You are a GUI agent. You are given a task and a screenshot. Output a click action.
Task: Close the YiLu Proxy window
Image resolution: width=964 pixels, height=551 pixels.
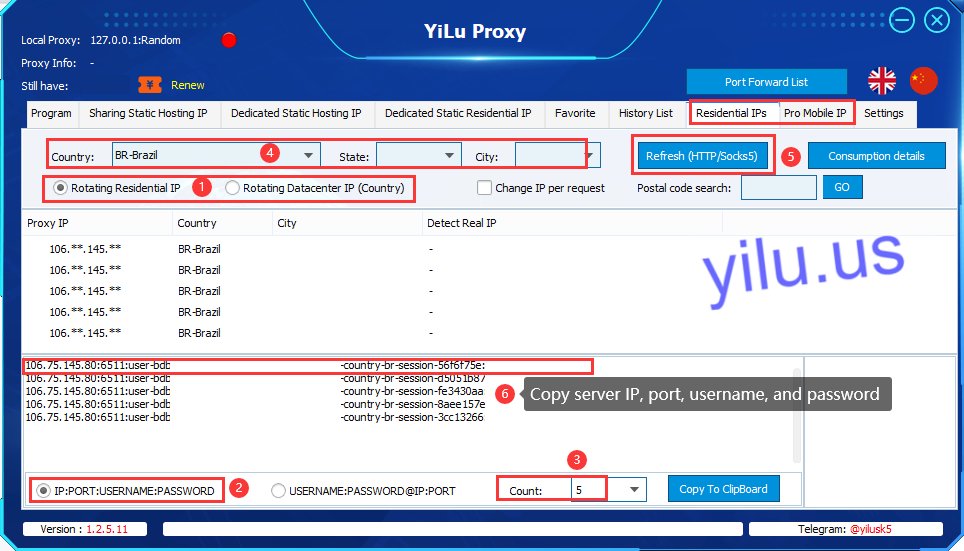(x=937, y=20)
